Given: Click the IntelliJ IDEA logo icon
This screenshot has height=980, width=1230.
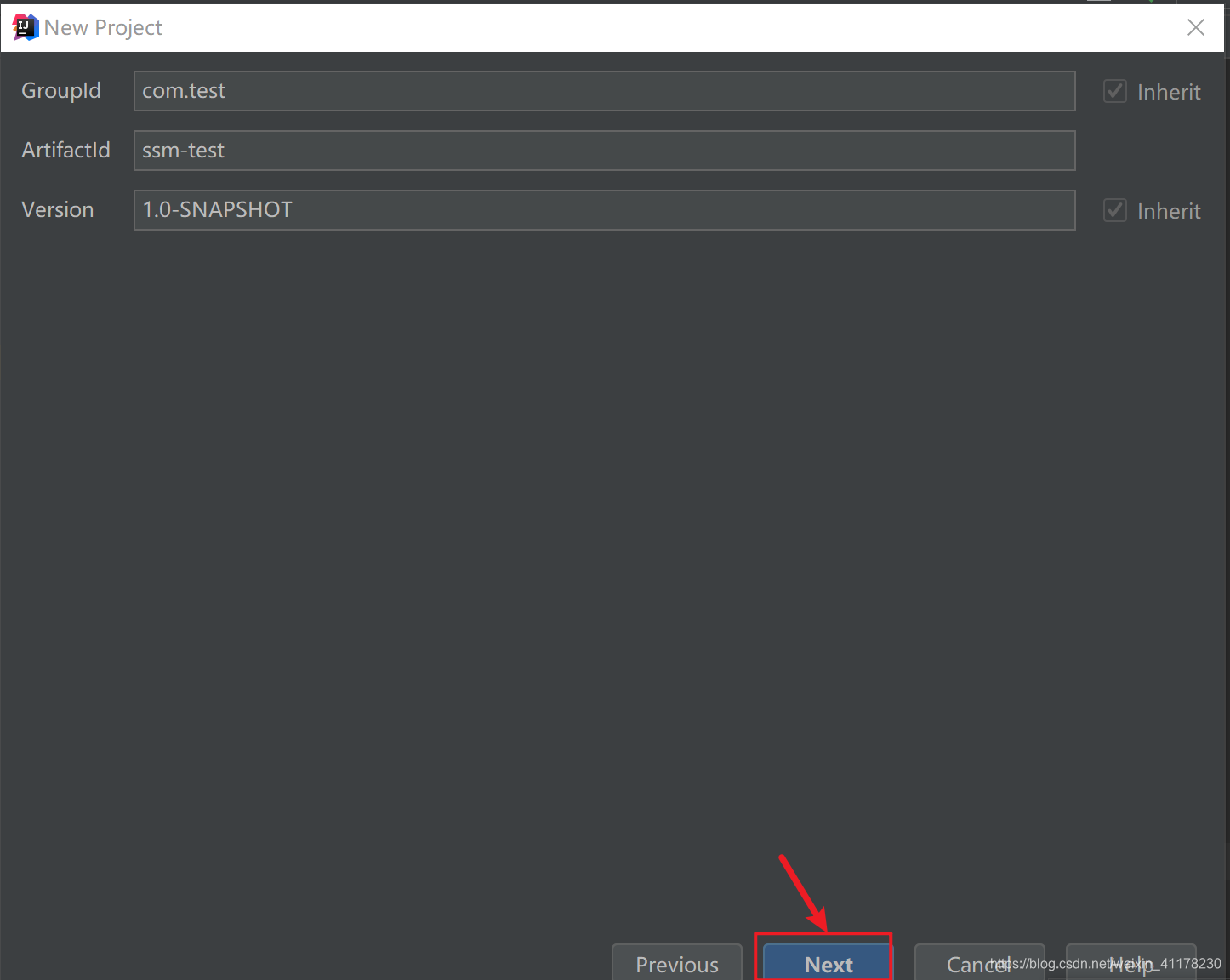Looking at the screenshot, I should (x=26, y=27).
